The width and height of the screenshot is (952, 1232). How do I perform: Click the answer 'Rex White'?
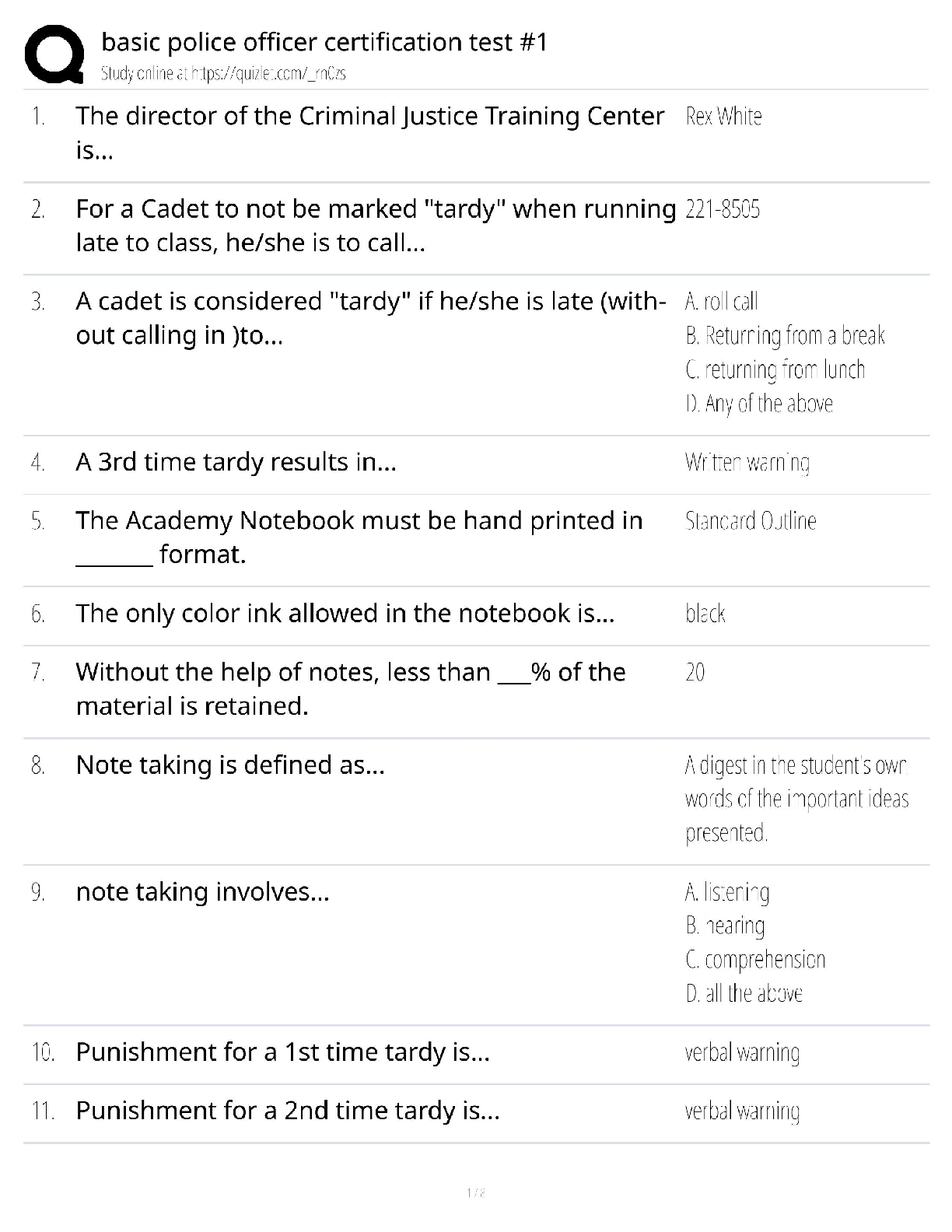click(x=723, y=117)
